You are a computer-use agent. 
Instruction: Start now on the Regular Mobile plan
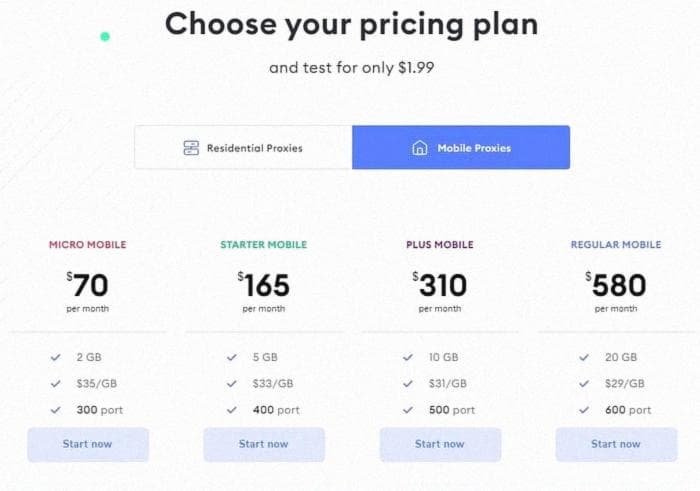(616, 444)
